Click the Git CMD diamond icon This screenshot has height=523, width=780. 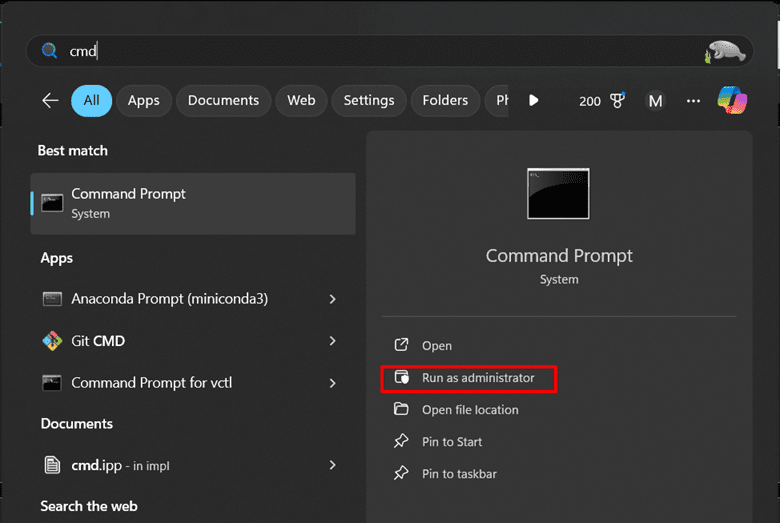(52, 341)
